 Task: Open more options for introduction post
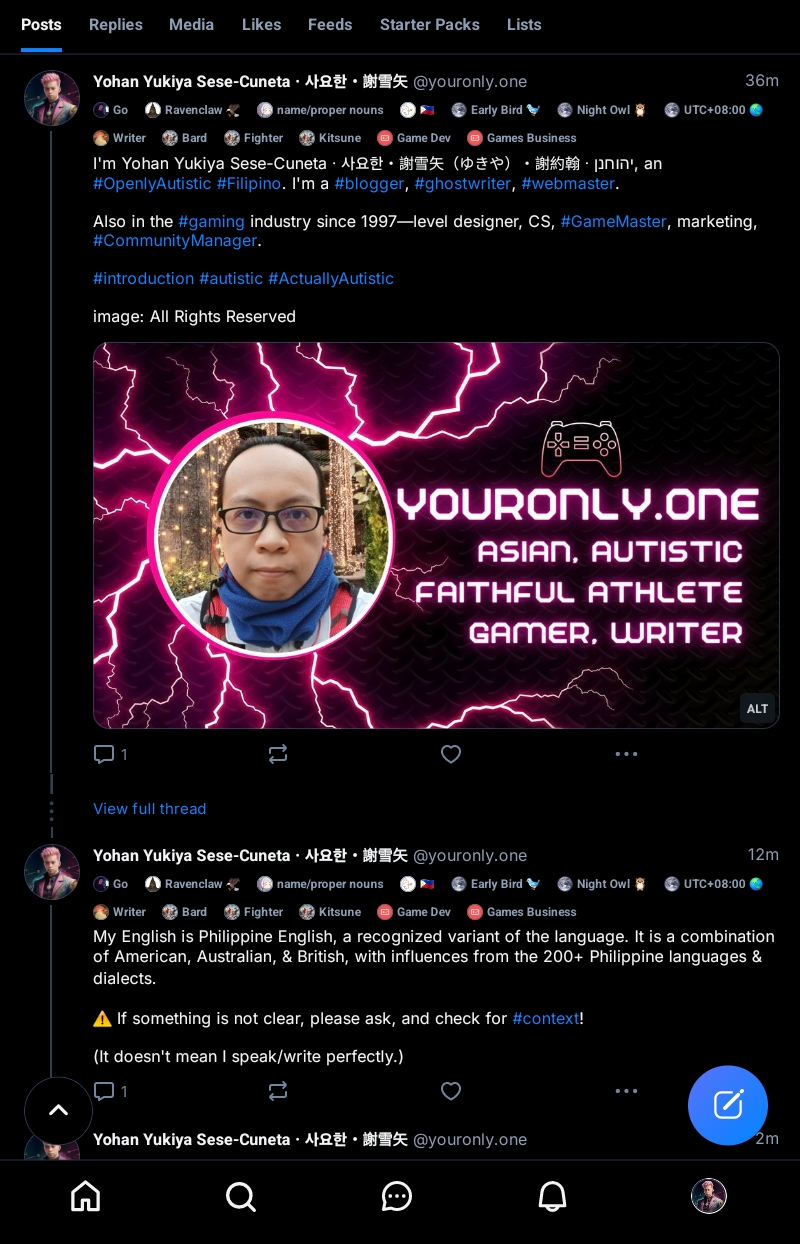(626, 754)
